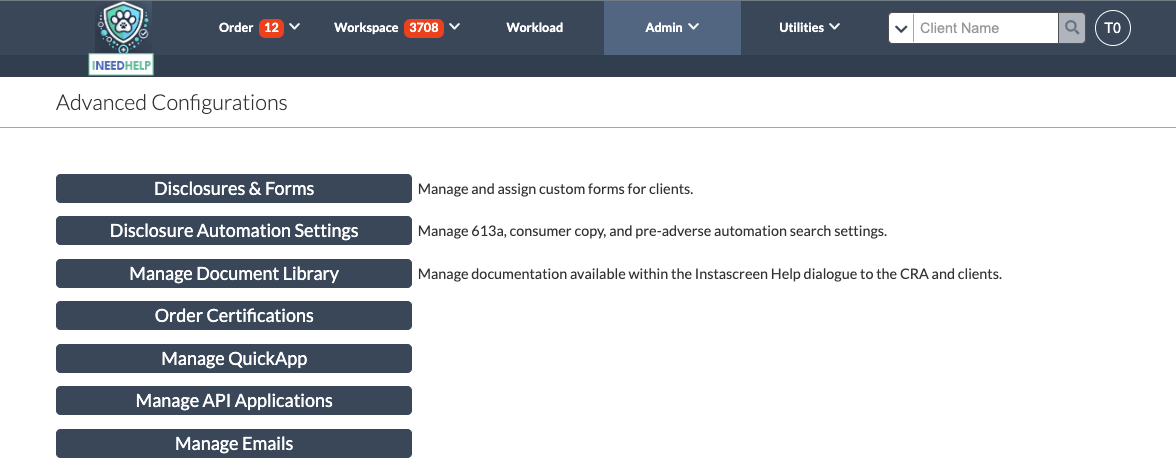This screenshot has height=476, width=1176.
Task: Focus the Client Name search field
Action: (986, 28)
